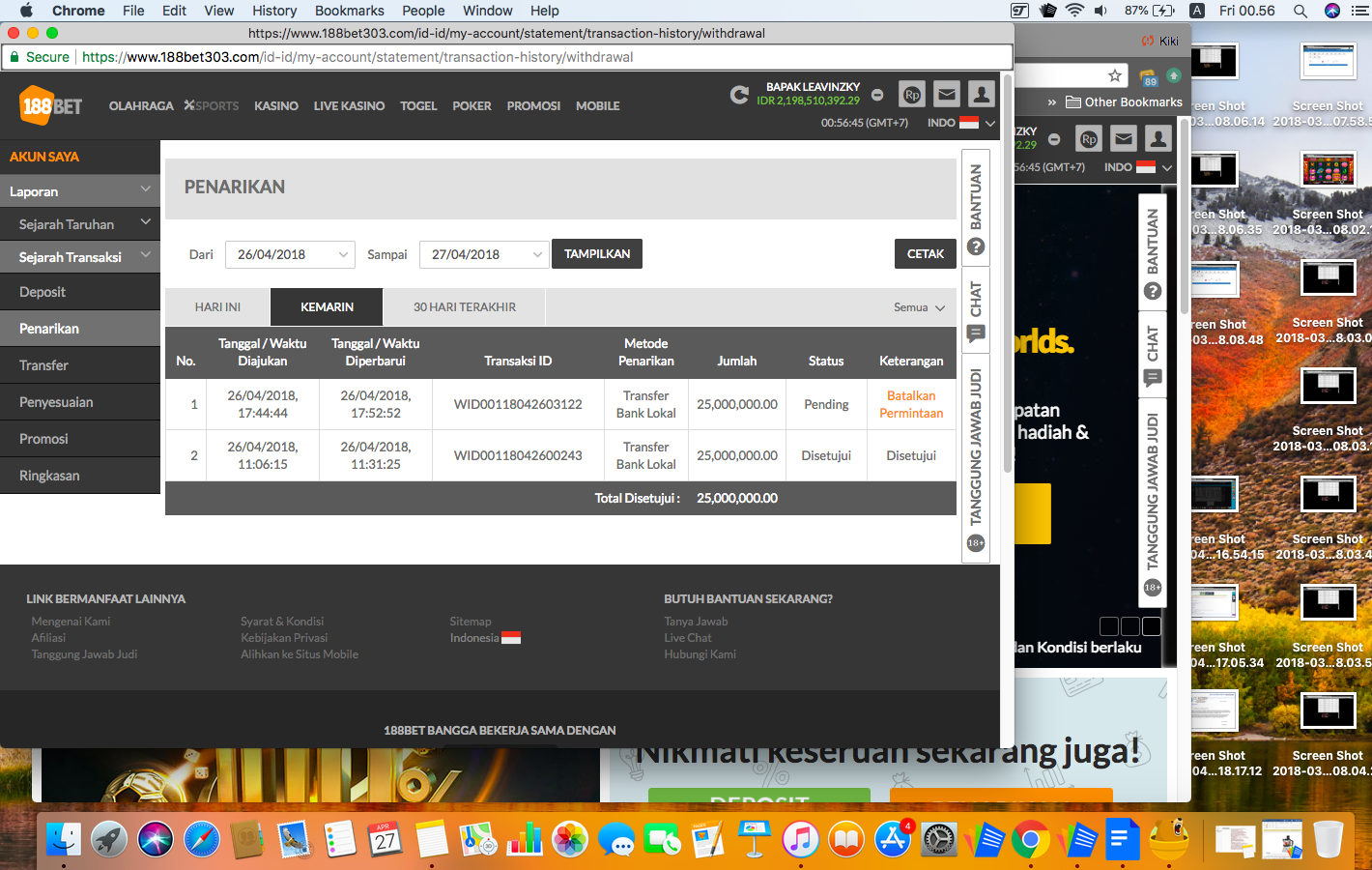Refresh the account balance icon

coord(739,95)
